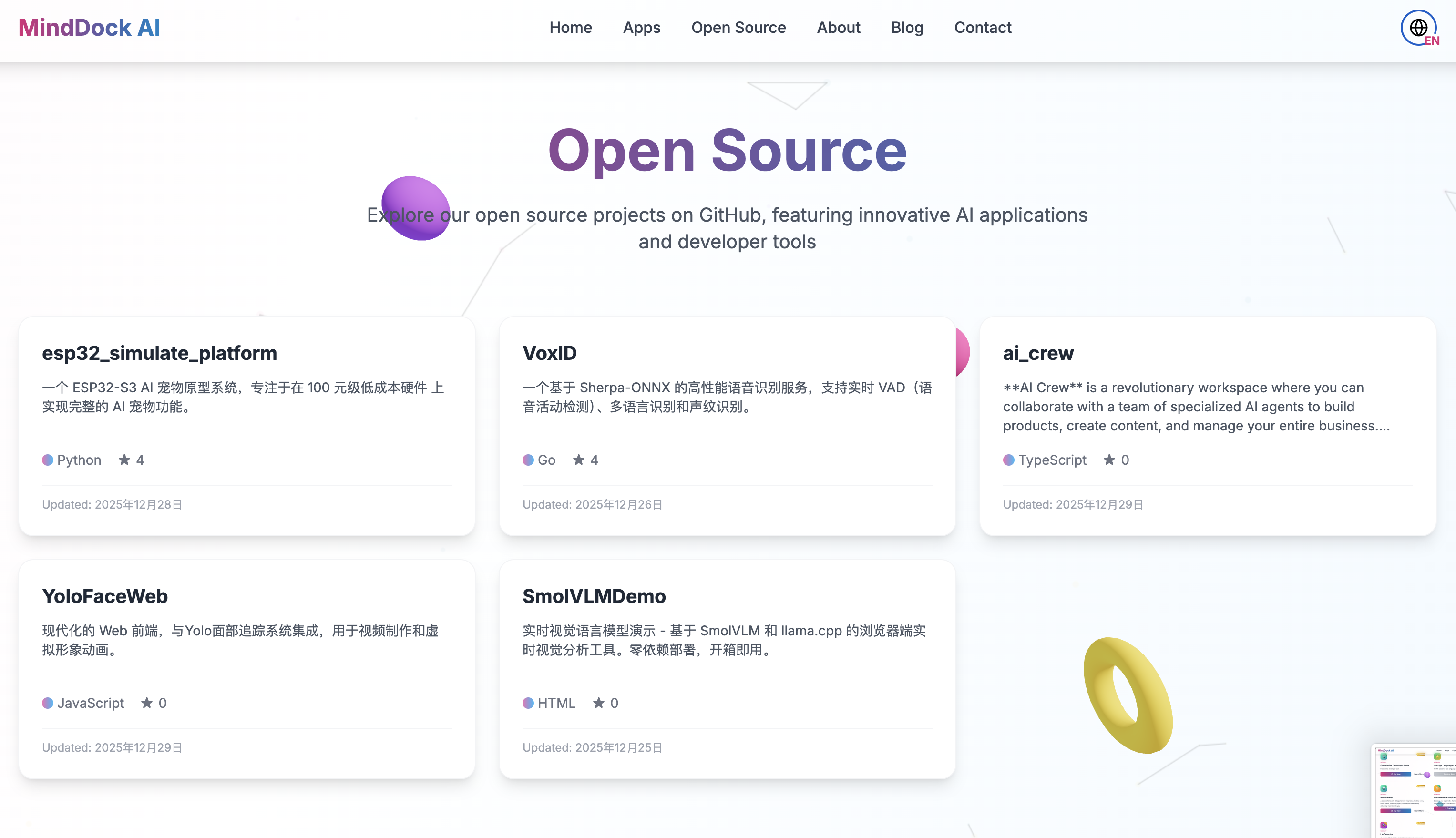Viewport: 1456px width, 838px height.
Task: Click the MindDock AI logo
Action: tap(89, 28)
